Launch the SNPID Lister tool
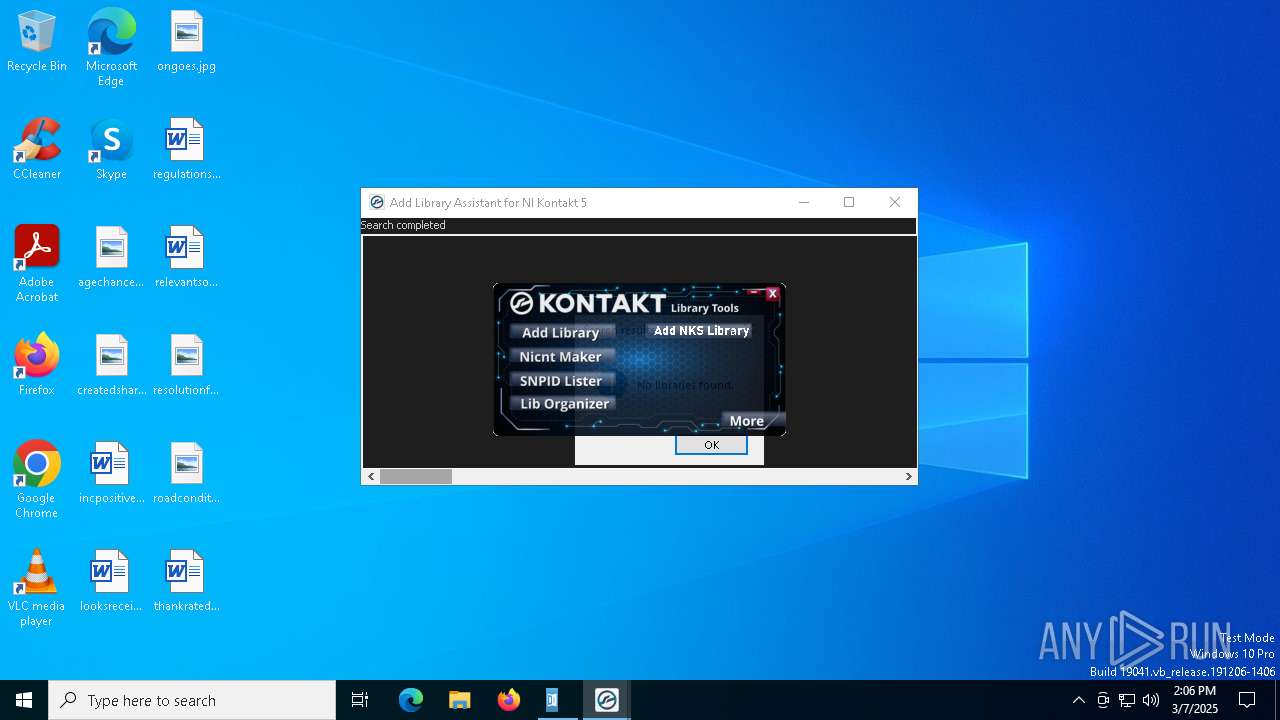1280x720 pixels. click(x=560, y=380)
